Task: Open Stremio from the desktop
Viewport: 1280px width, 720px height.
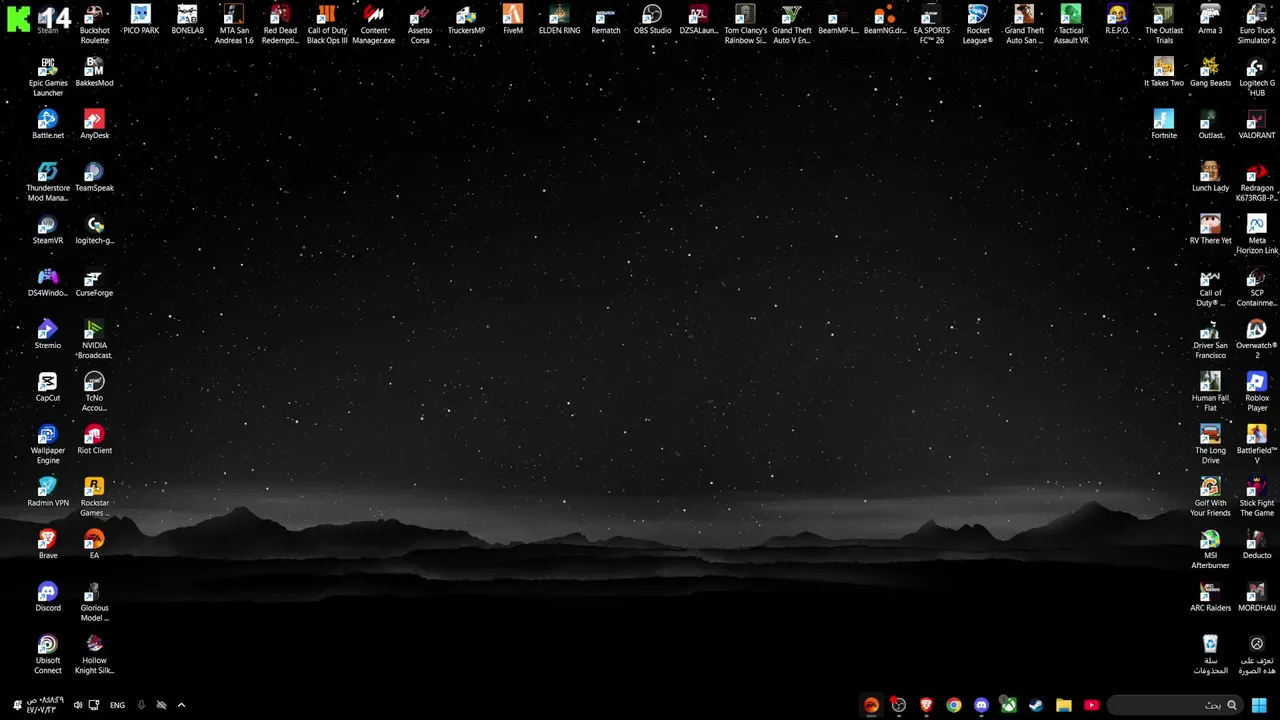Action: pos(48,335)
